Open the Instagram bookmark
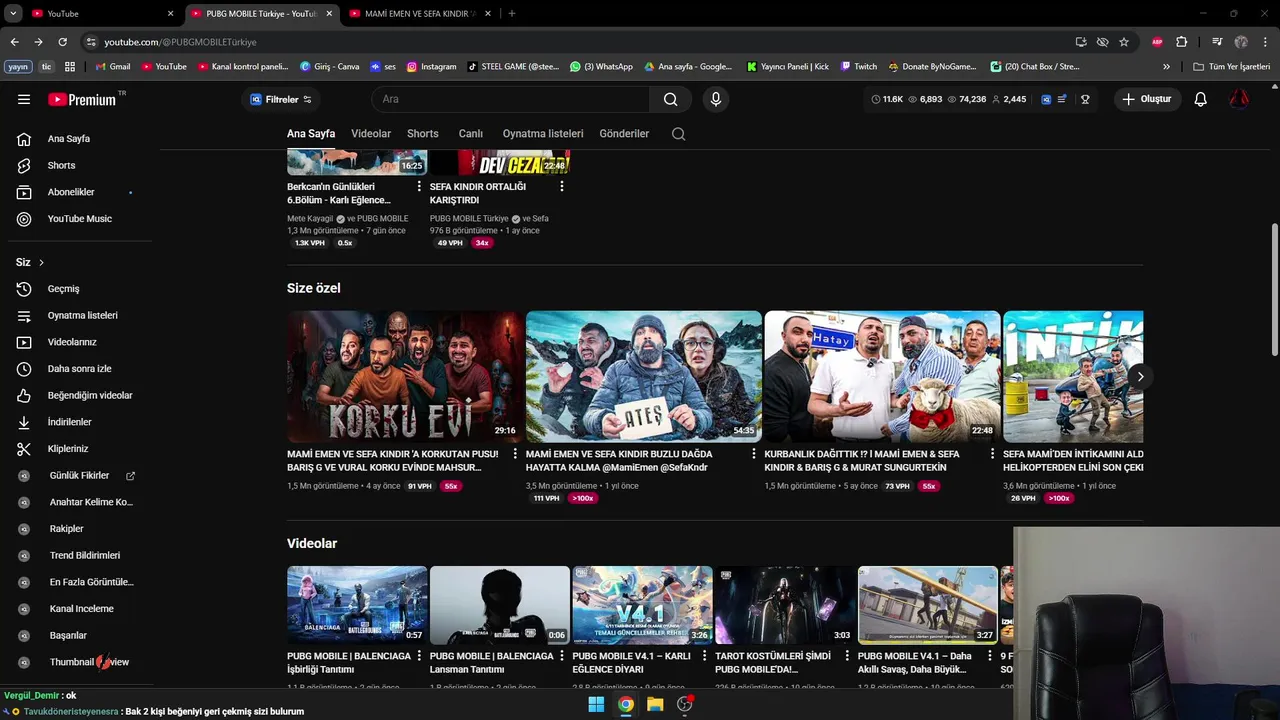 (x=431, y=67)
